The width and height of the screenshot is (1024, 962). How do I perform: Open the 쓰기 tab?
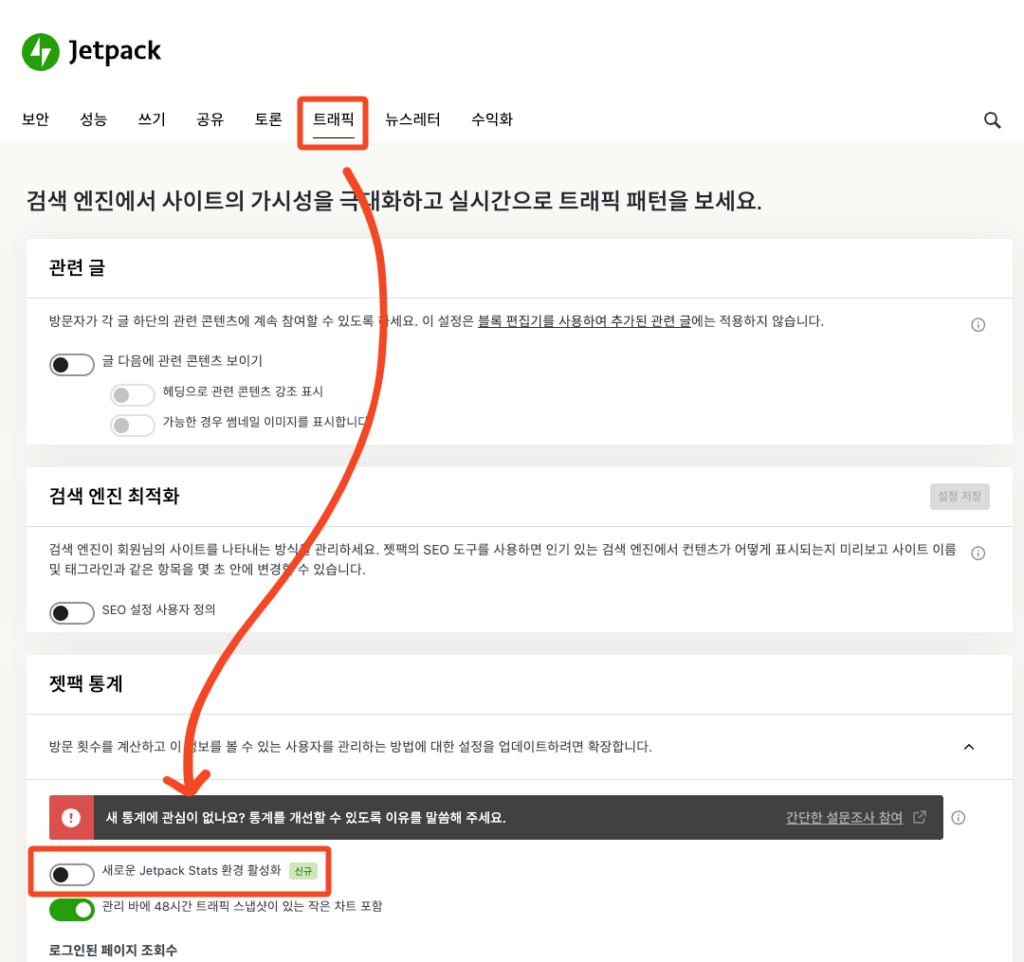[152, 119]
